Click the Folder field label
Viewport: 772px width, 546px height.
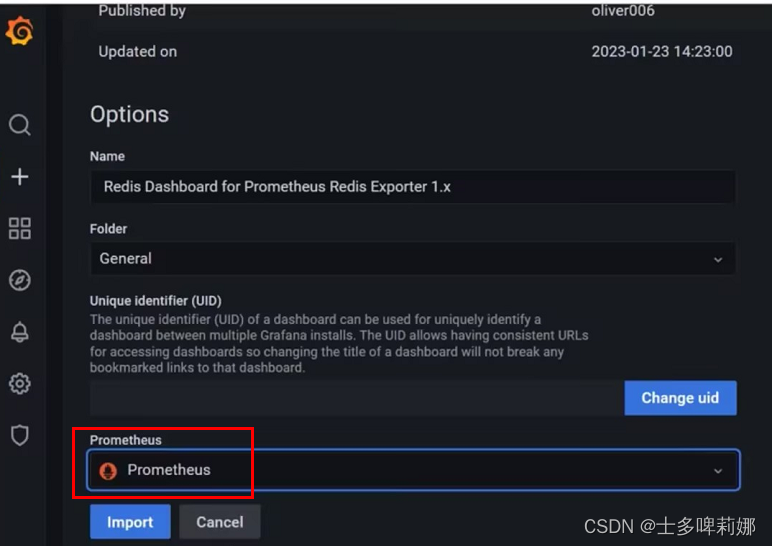108,228
